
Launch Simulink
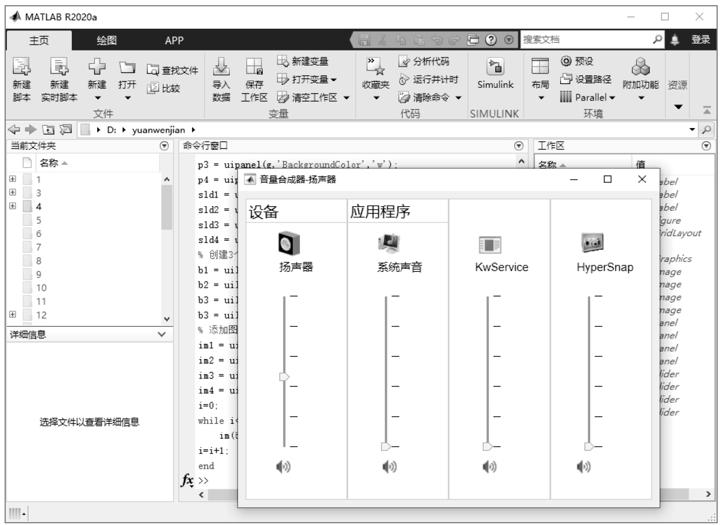click(495, 73)
